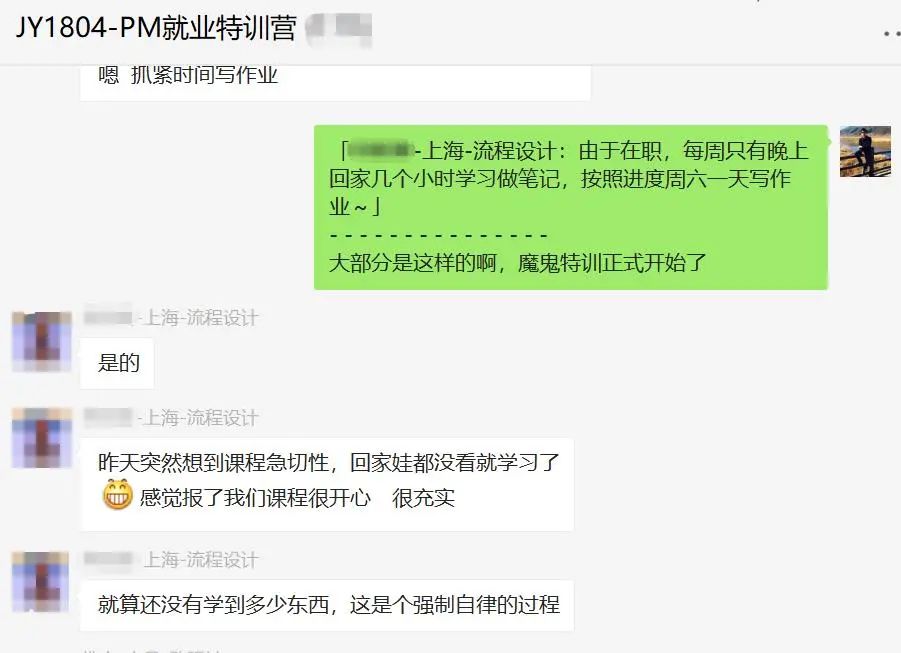This screenshot has width=901, height=653.
Task: Open profile via avatar beside '是的' message
Action: 41,342
